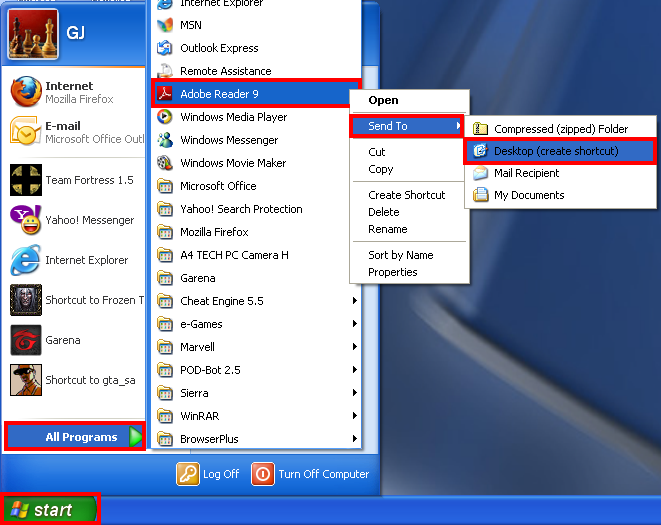Click the Sierra folder label
Screen dimensions: 661x525
194,393
